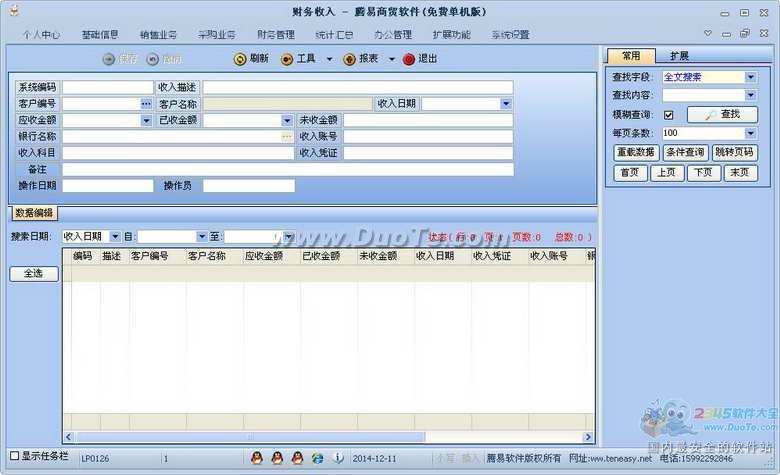Click the 报表 (report) toolbar icon
780x475 pixels.
click(349, 59)
